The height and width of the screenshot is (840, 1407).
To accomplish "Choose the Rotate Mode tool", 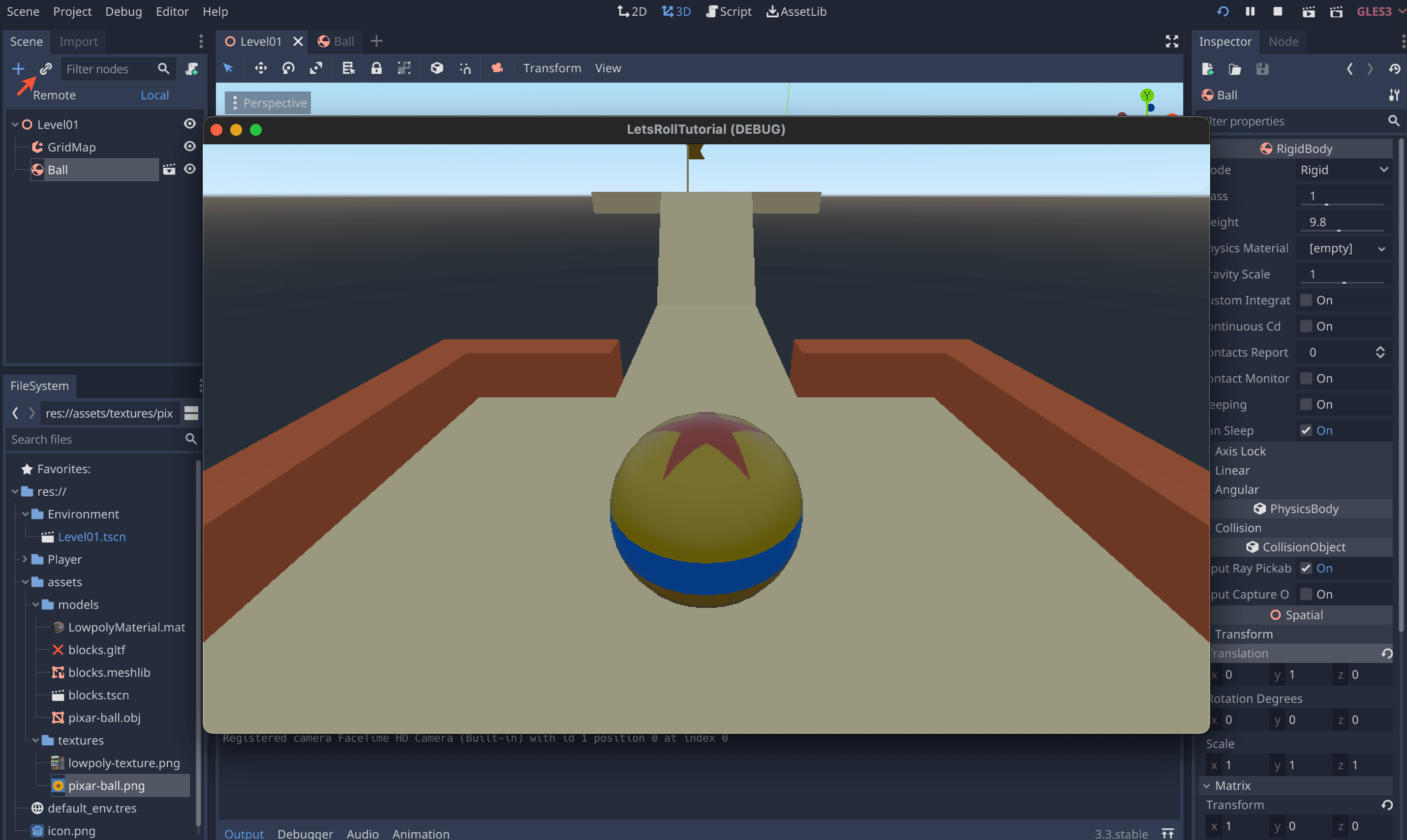I will pyautogui.click(x=288, y=68).
